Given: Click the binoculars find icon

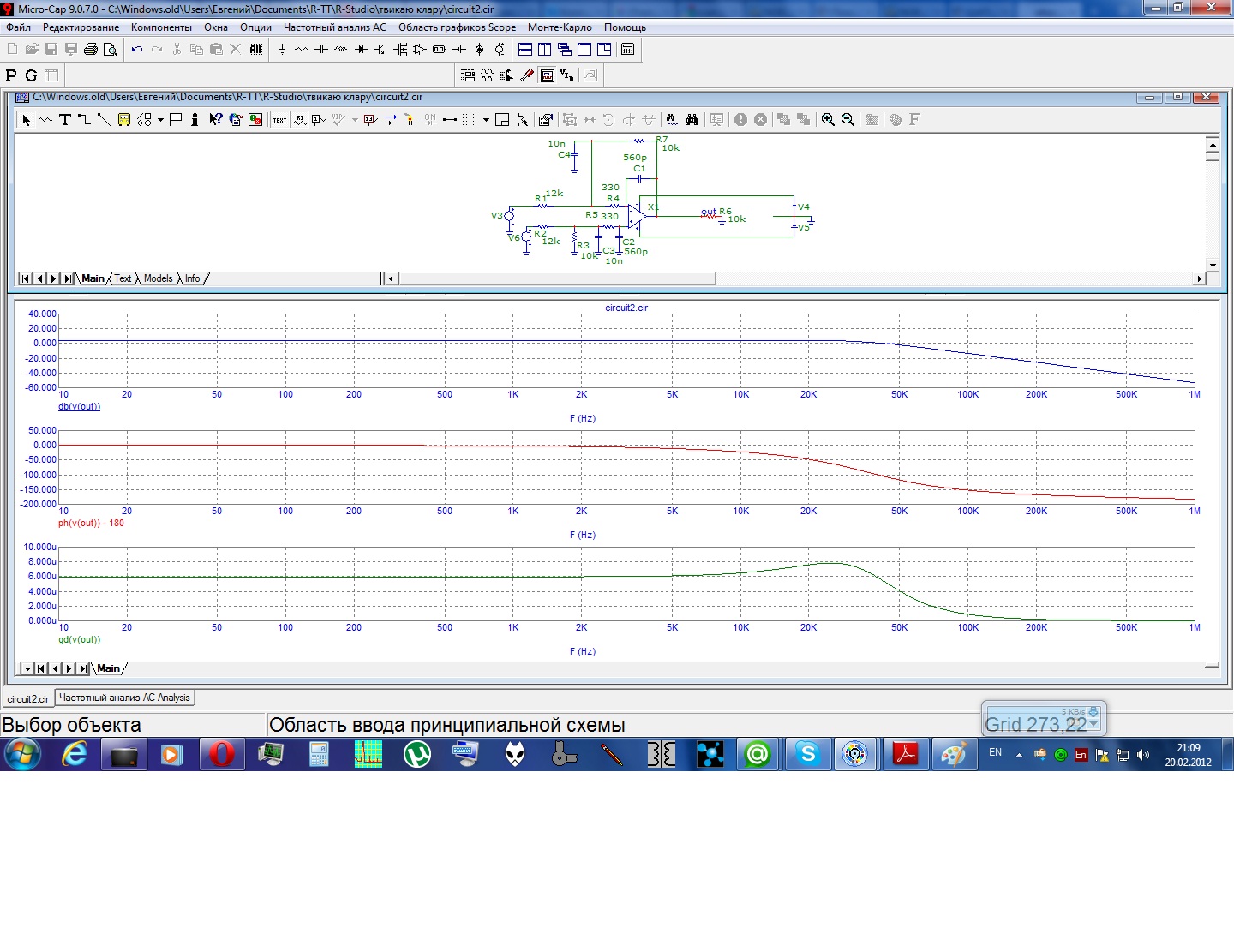Looking at the screenshot, I should [x=692, y=120].
